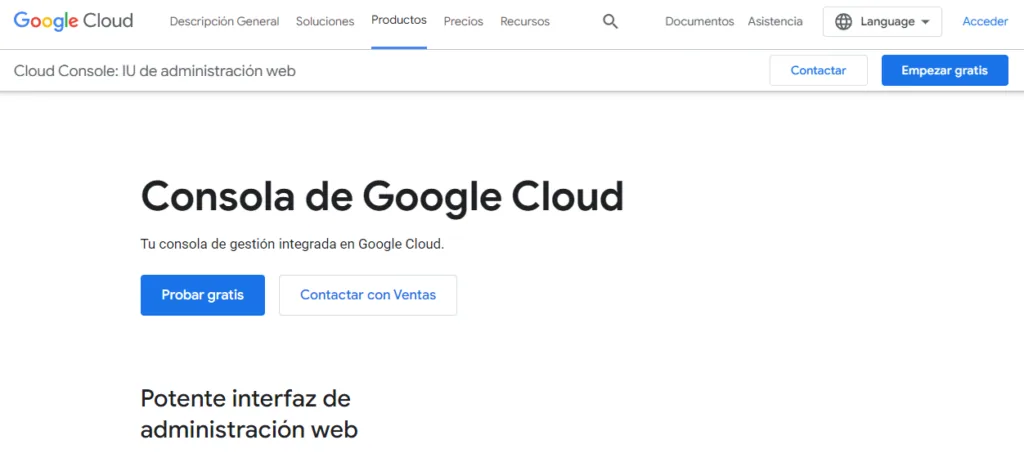Viewport: 1024px width, 458px height.
Task: Click the Potente interfaz de administración web heading
Action: point(249,414)
